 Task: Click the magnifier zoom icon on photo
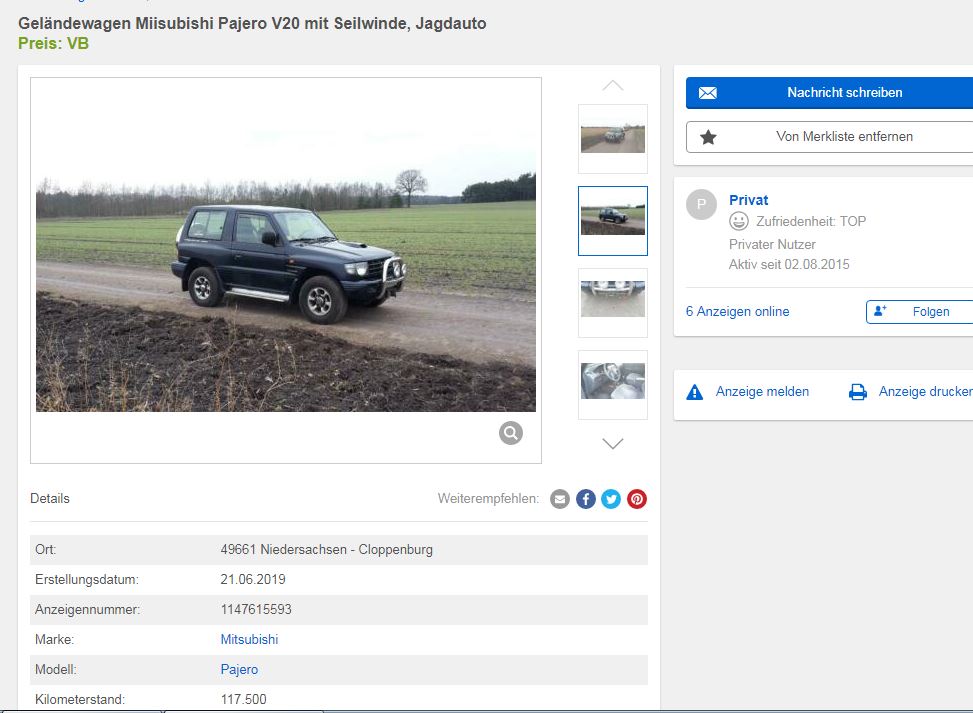(x=511, y=433)
